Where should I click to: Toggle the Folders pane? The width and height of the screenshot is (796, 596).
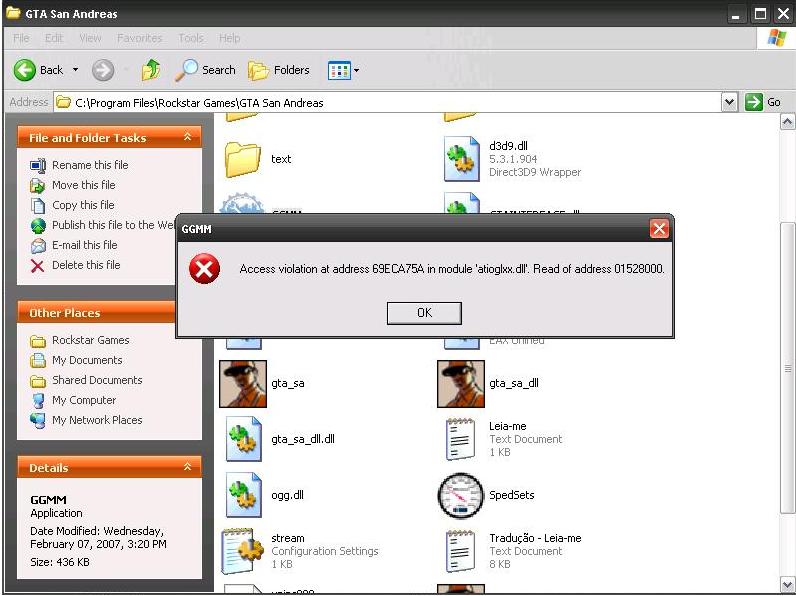click(279, 70)
